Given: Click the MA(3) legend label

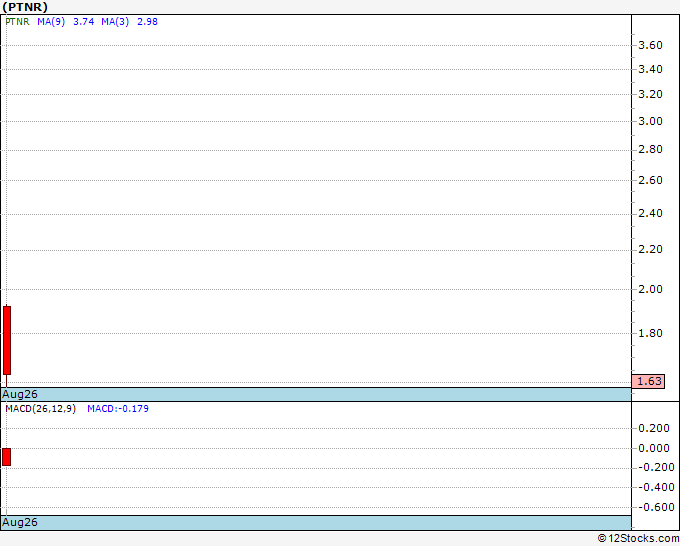Looking at the screenshot, I should (115, 22).
